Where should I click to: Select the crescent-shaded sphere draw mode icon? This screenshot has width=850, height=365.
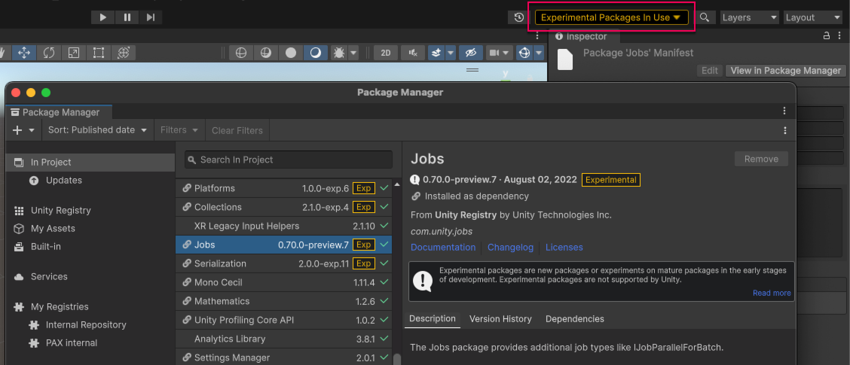(315, 53)
